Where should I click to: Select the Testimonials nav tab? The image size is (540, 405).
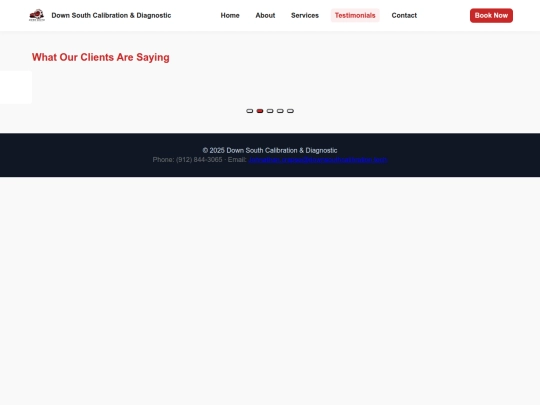coord(355,15)
